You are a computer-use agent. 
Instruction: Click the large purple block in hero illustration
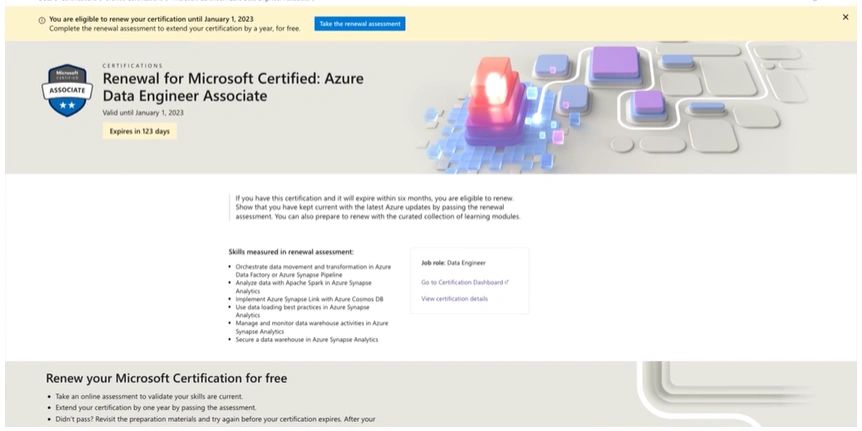click(x=613, y=64)
